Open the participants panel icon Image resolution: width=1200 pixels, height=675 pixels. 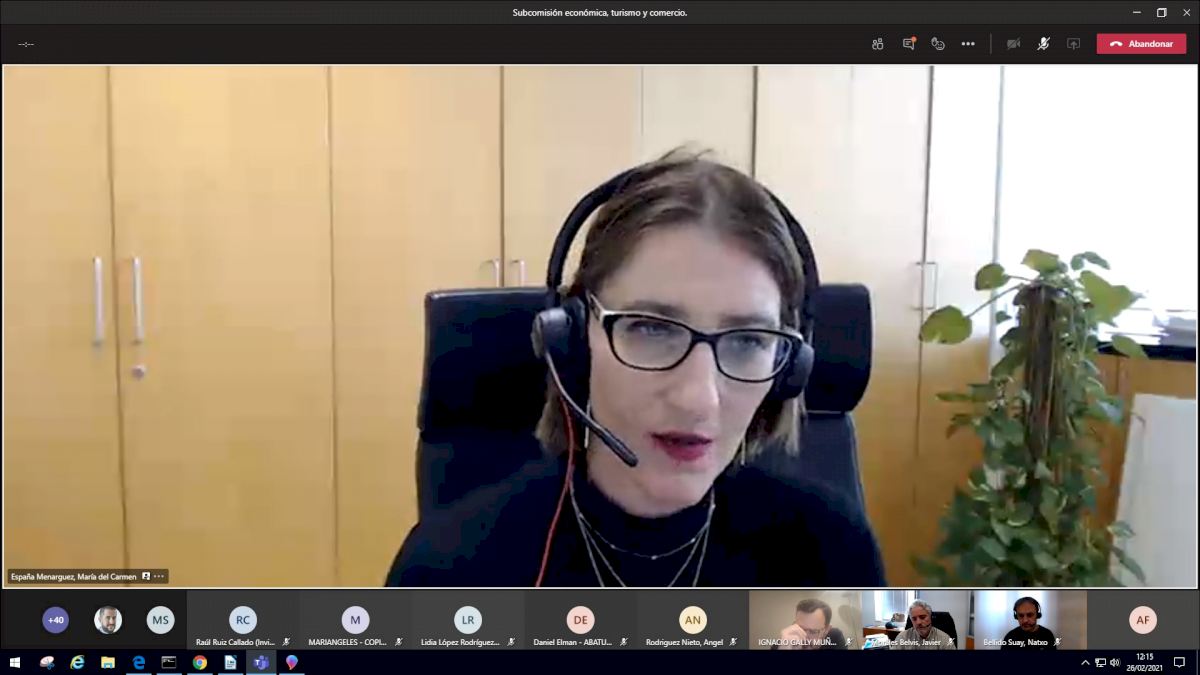(x=877, y=44)
